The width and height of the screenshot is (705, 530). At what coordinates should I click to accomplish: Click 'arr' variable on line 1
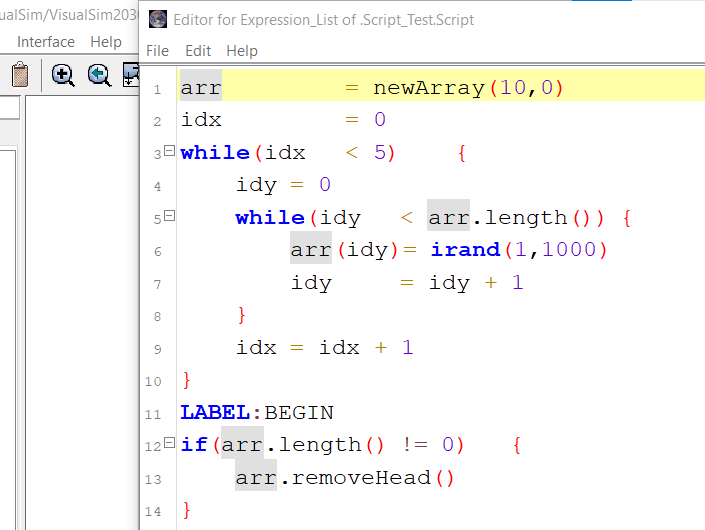pos(201,88)
